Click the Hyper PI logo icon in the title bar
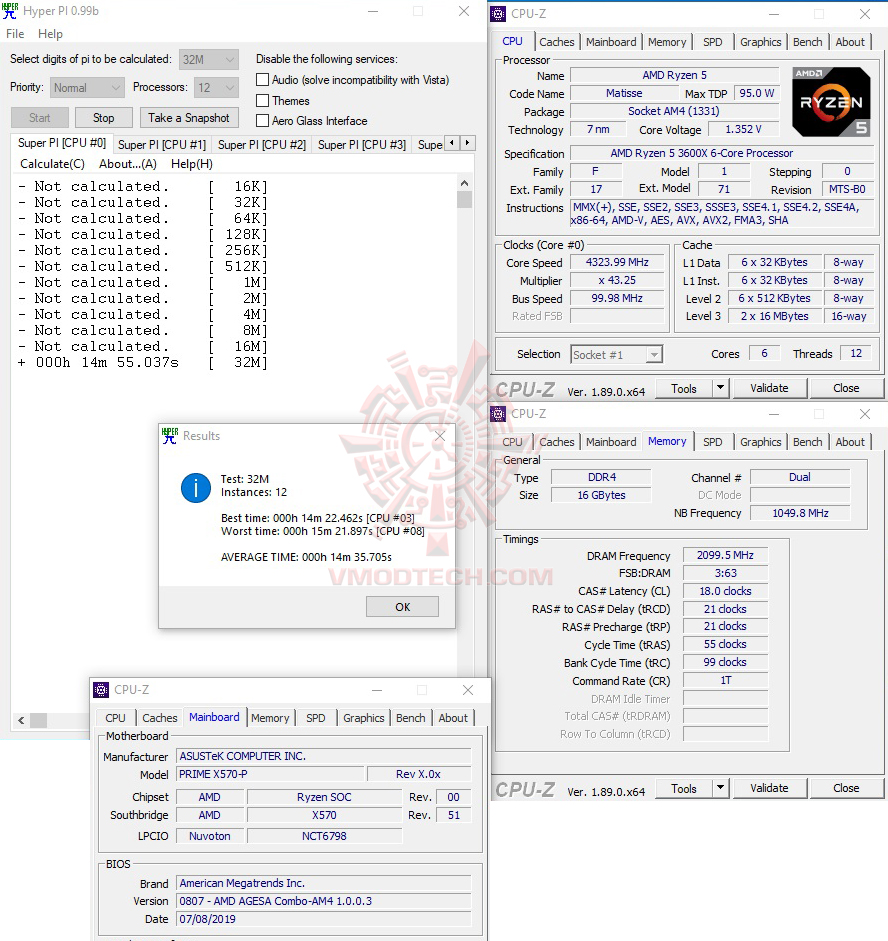888x941 pixels. (12, 11)
